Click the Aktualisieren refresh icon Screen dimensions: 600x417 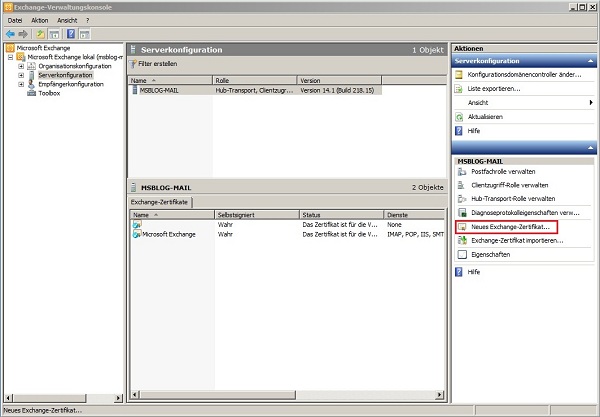point(458,117)
